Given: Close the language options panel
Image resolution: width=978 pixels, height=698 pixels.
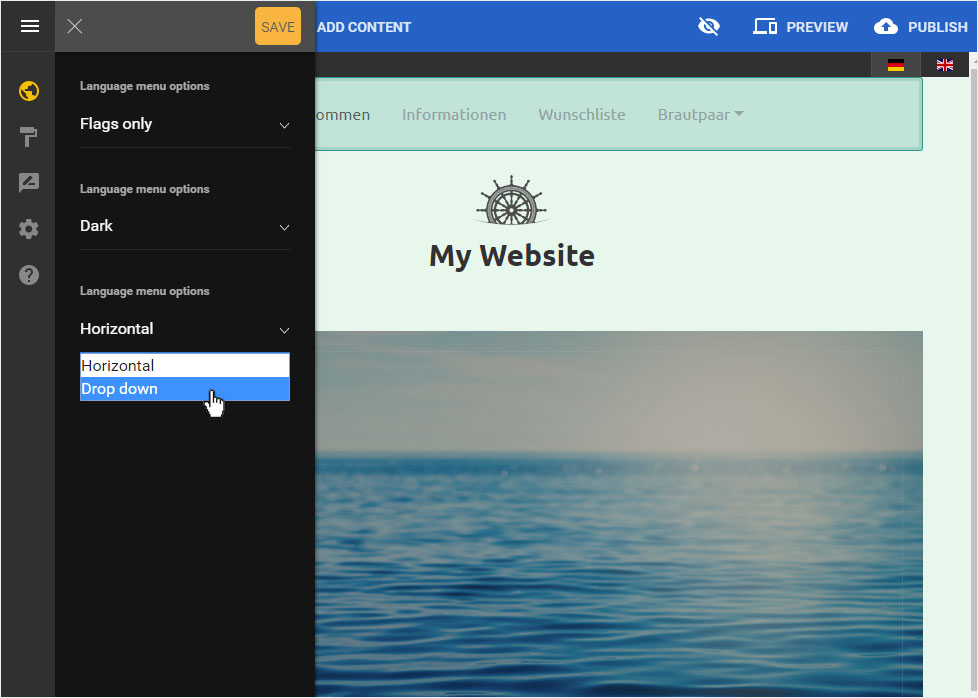Looking at the screenshot, I should click(x=75, y=26).
